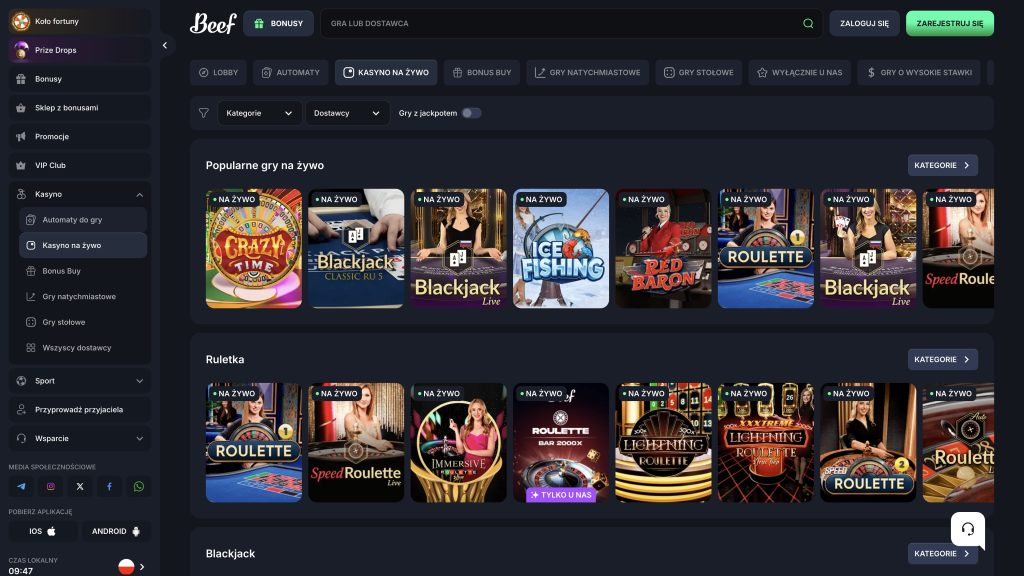
Task: Click the Beef logo
Action: (213, 24)
